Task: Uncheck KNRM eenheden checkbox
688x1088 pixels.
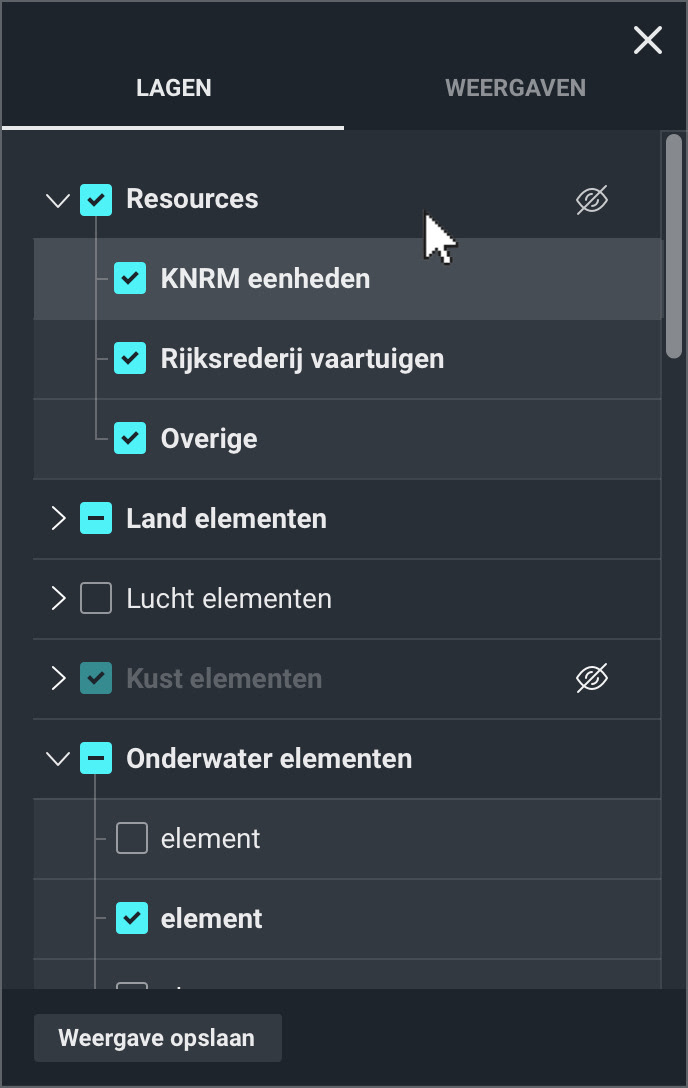Action: 130,278
